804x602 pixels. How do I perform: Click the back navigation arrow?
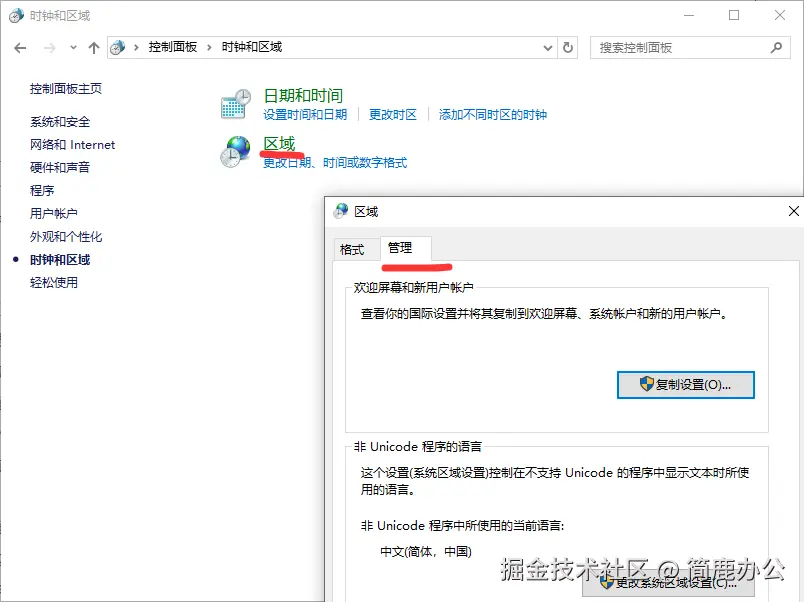20,46
